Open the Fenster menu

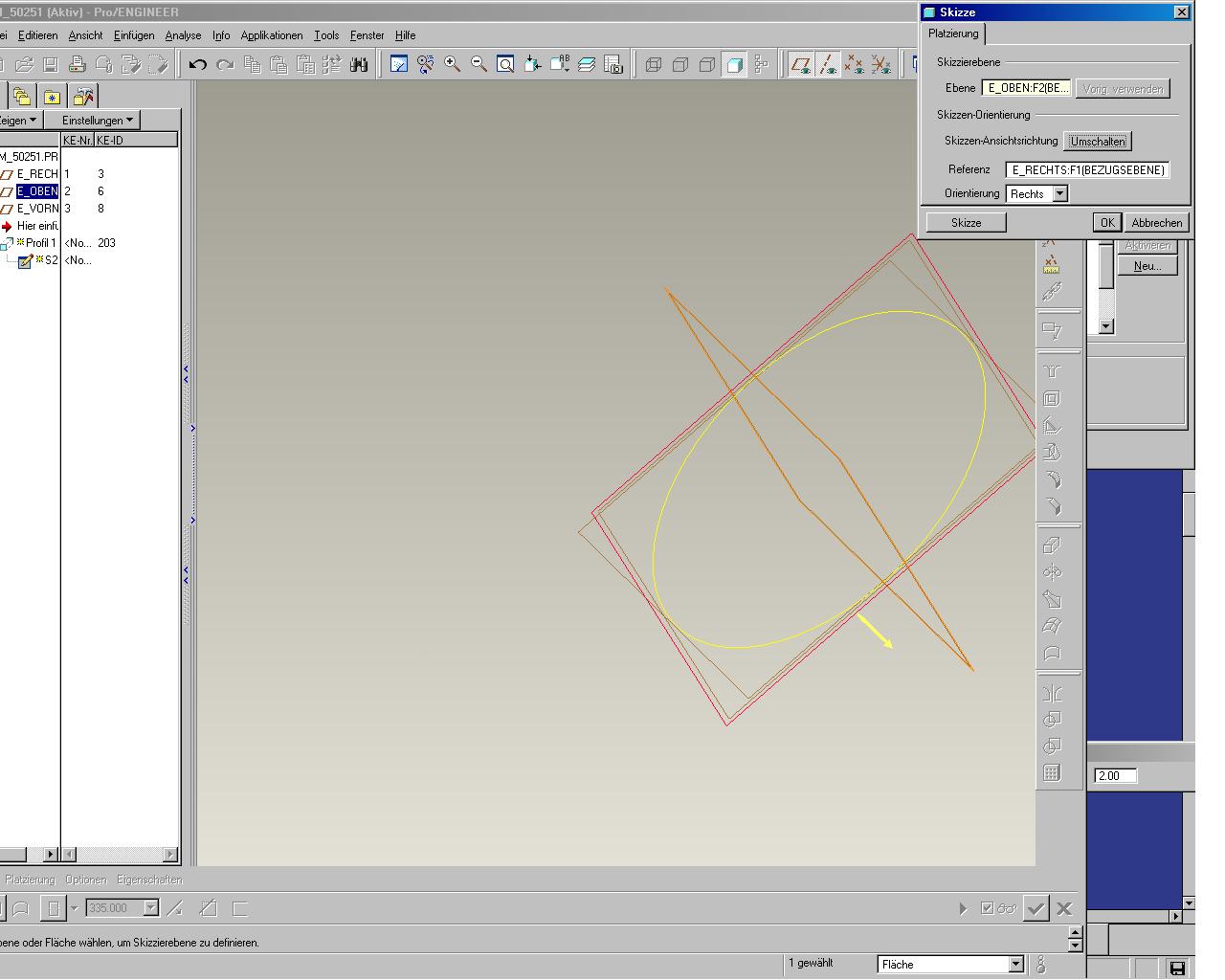point(367,35)
